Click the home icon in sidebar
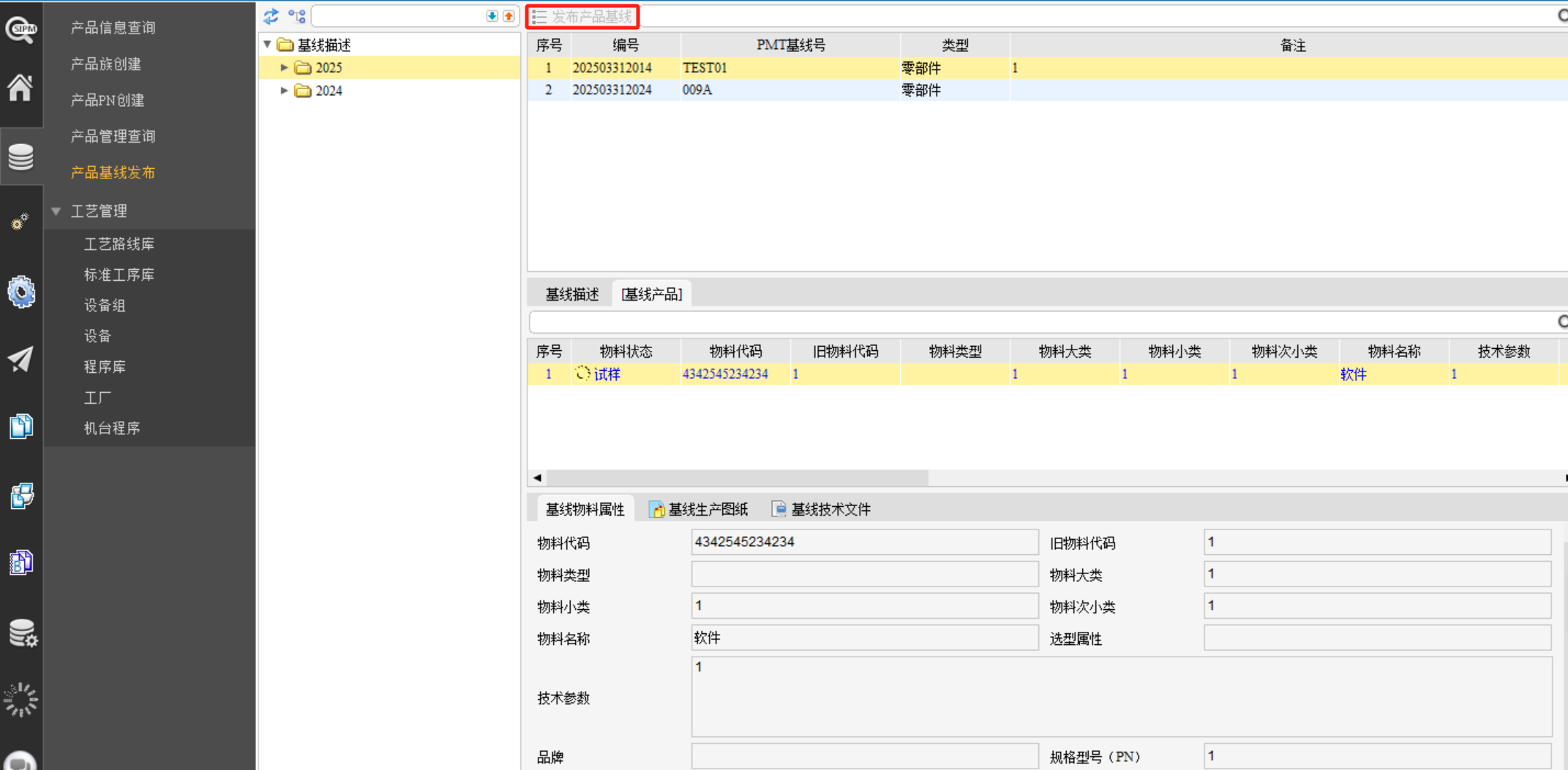Screen dimensions: 1568x770 pyautogui.click(x=20, y=88)
